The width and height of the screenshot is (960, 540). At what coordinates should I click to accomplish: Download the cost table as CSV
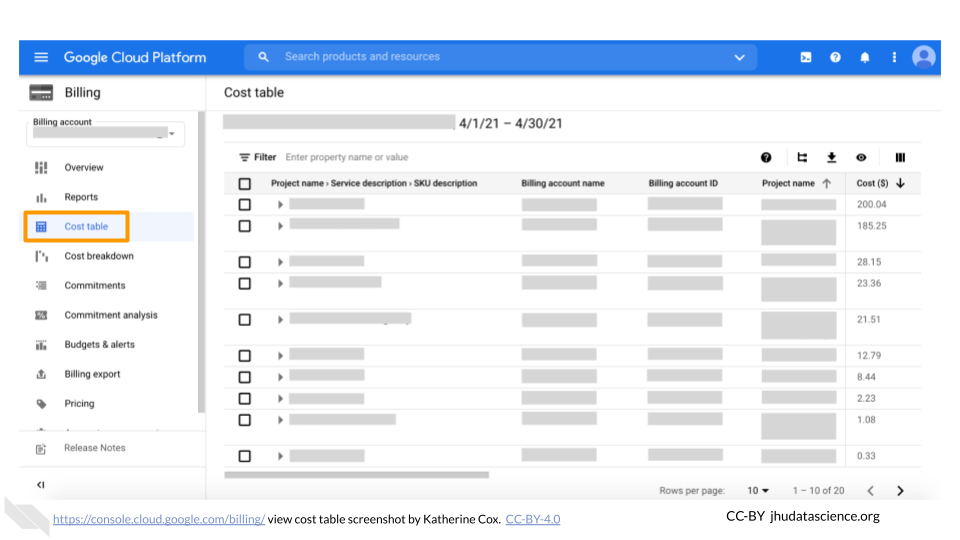pos(831,157)
